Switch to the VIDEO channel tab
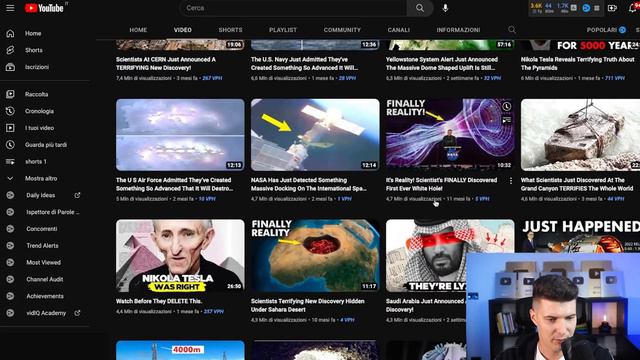 tap(182, 30)
